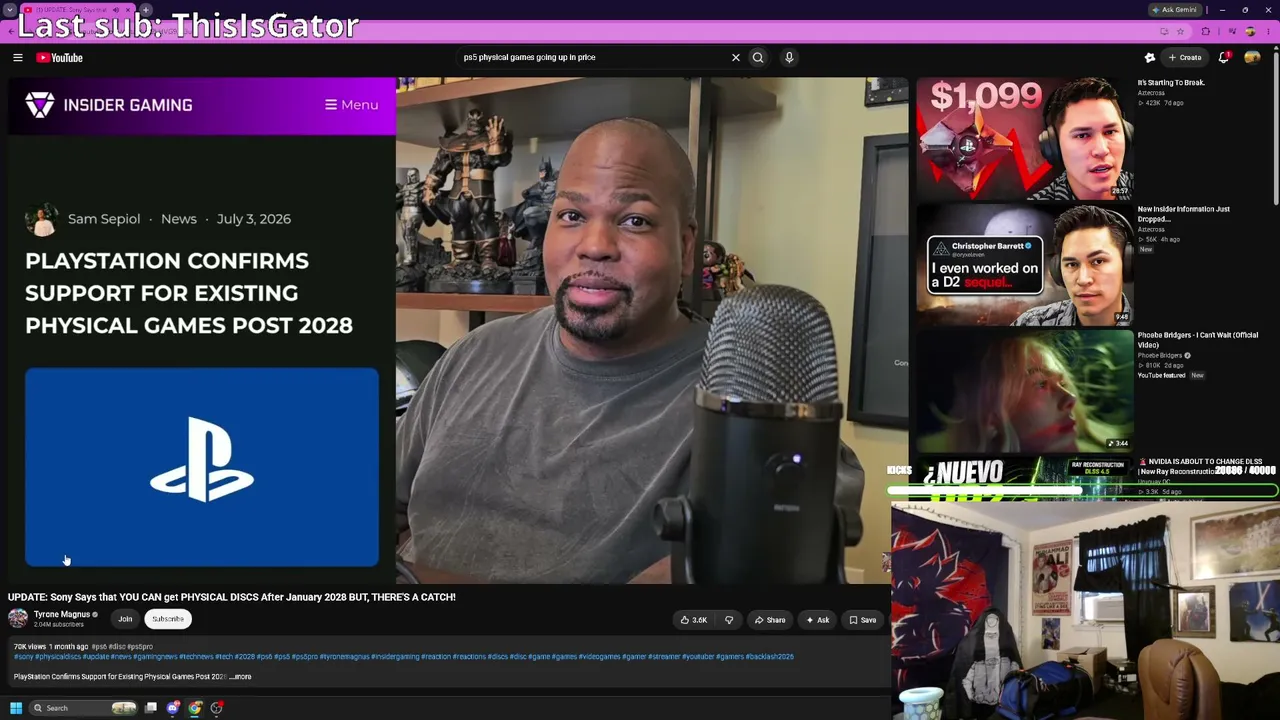This screenshot has width=1280, height=720.
Task: Like the video with thumbs up
Action: (x=694, y=620)
